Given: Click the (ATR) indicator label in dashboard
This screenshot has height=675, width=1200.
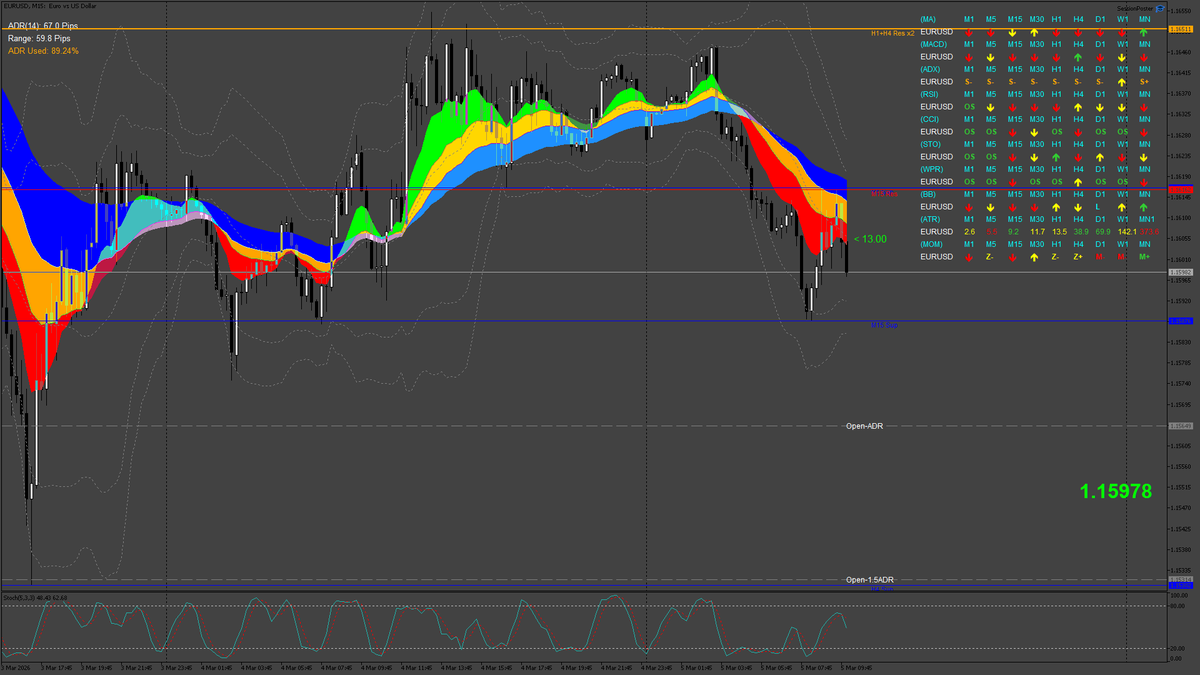Looking at the screenshot, I should (x=931, y=219).
